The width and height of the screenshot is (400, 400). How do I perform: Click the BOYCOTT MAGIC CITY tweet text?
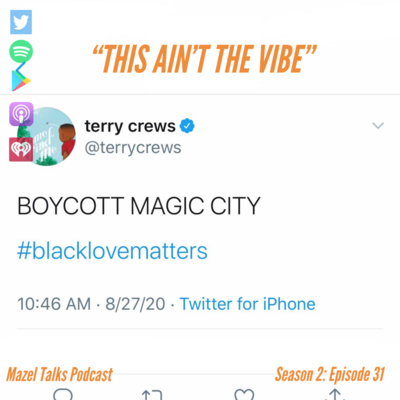[x=139, y=206]
